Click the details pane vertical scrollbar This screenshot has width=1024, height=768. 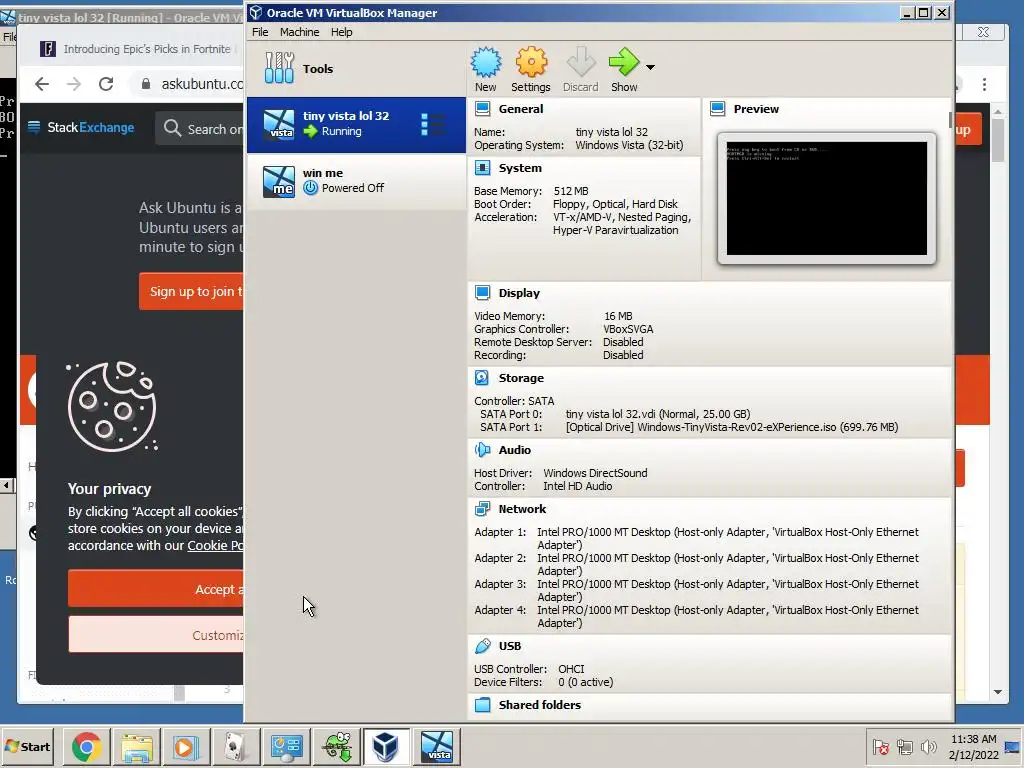[951, 120]
